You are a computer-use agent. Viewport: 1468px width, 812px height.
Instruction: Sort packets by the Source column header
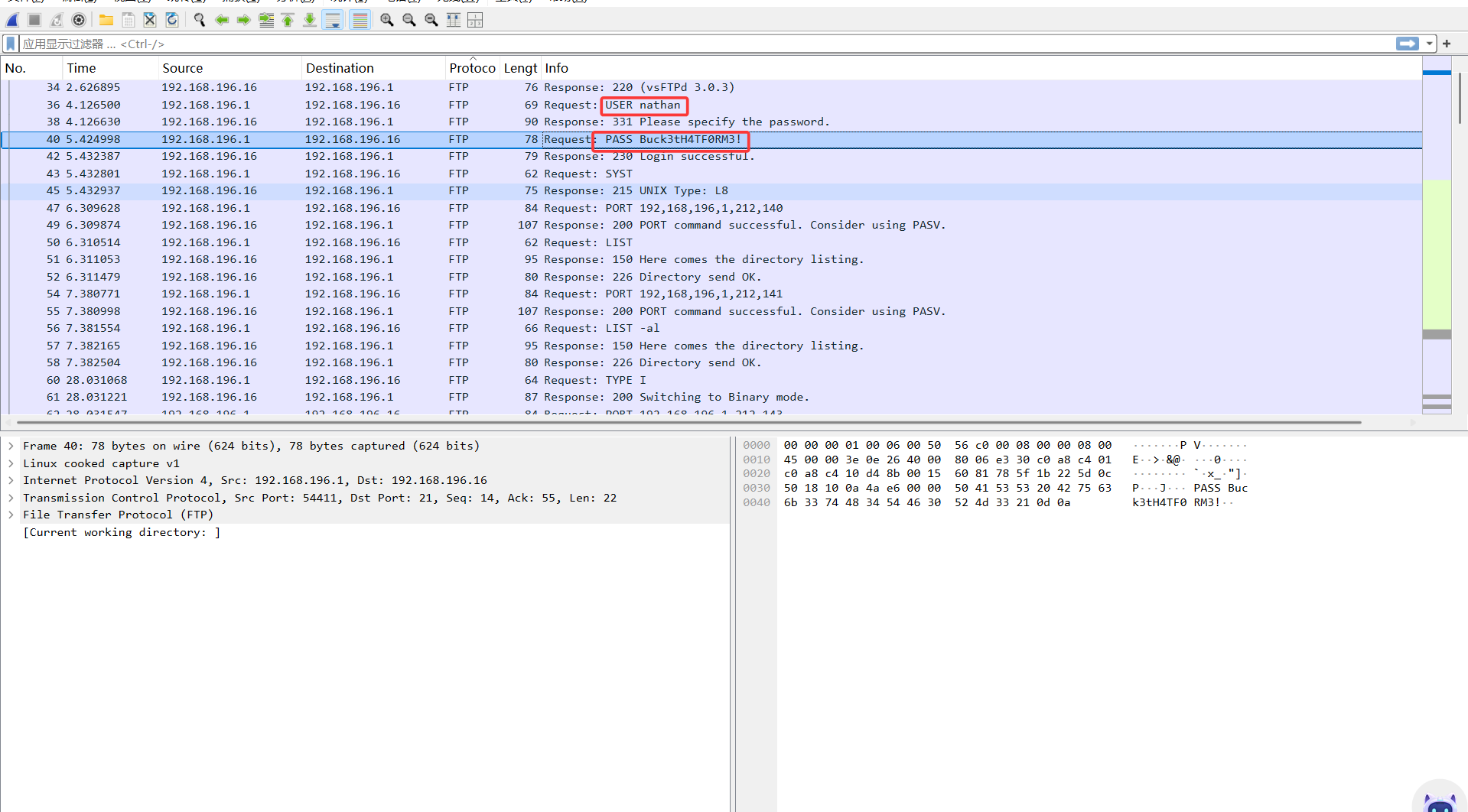pyautogui.click(x=182, y=68)
